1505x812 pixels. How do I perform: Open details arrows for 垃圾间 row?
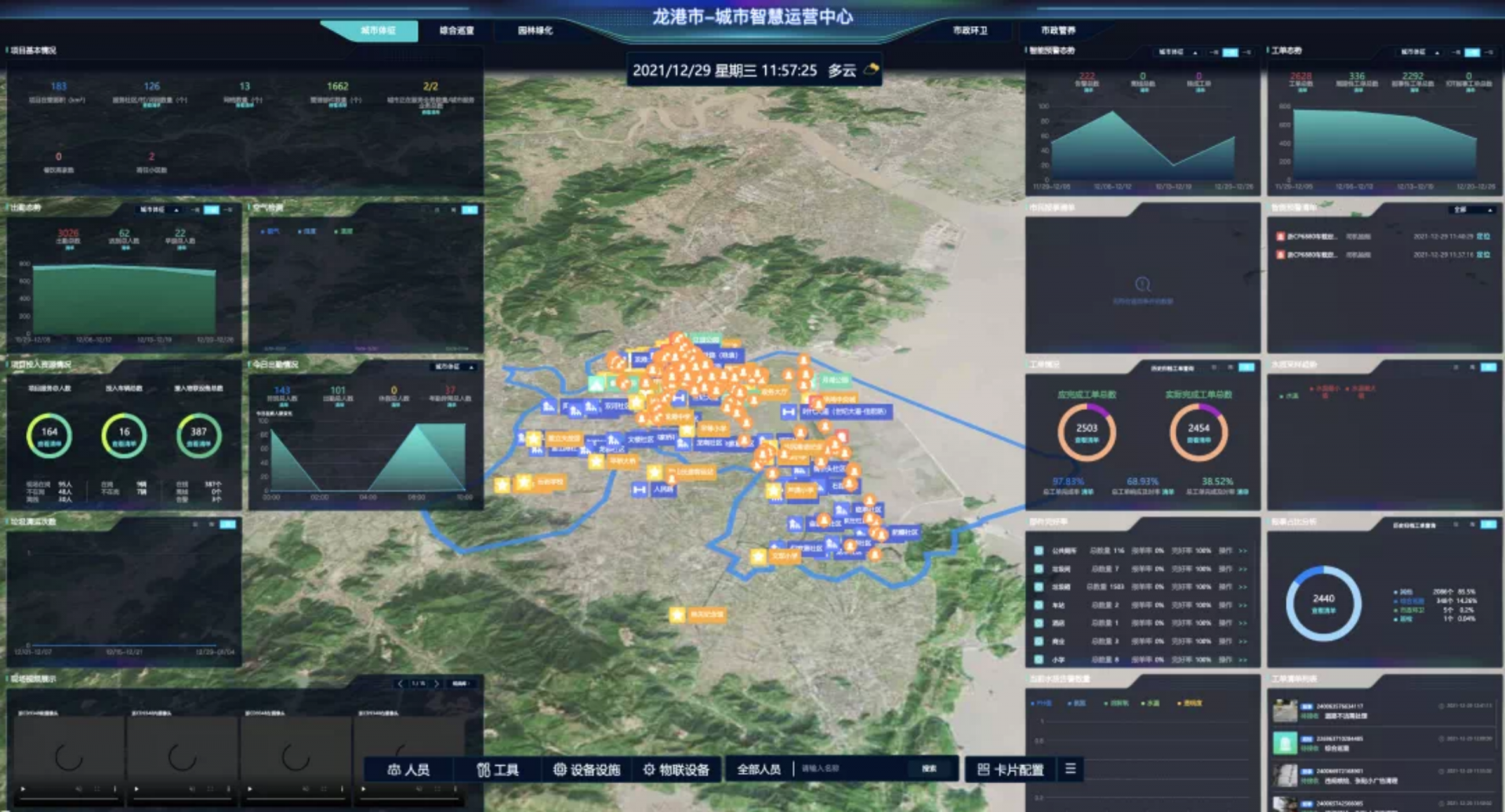pyautogui.click(x=1242, y=569)
